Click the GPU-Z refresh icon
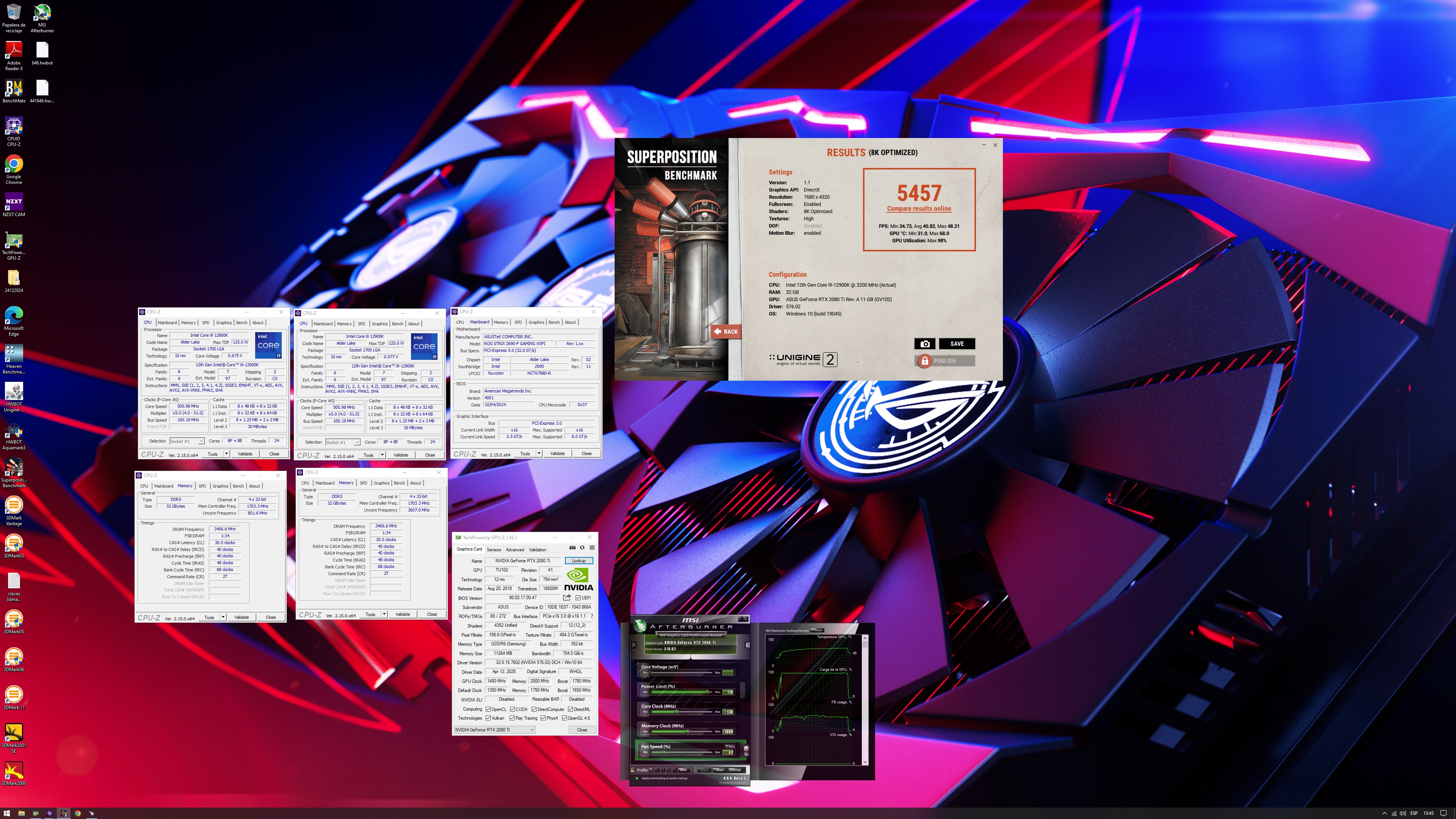The height and width of the screenshot is (819, 1456). point(582,548)
